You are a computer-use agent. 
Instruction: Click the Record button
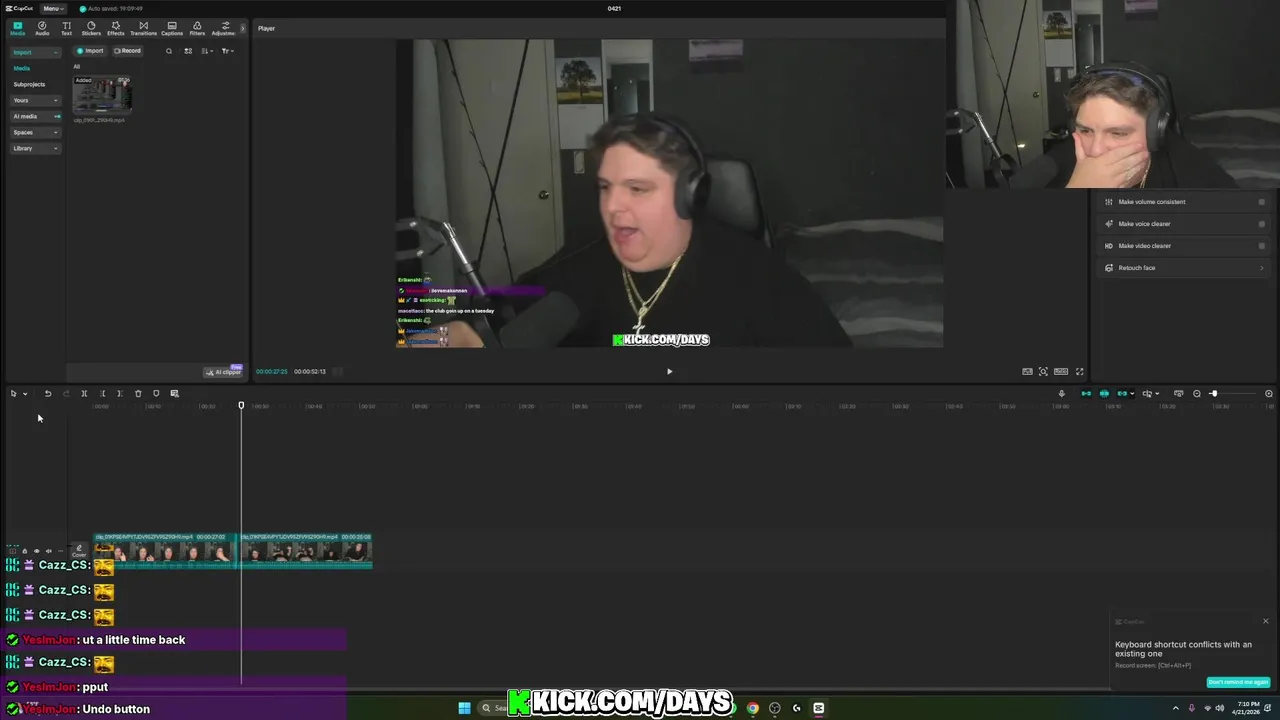click(127, 51)
